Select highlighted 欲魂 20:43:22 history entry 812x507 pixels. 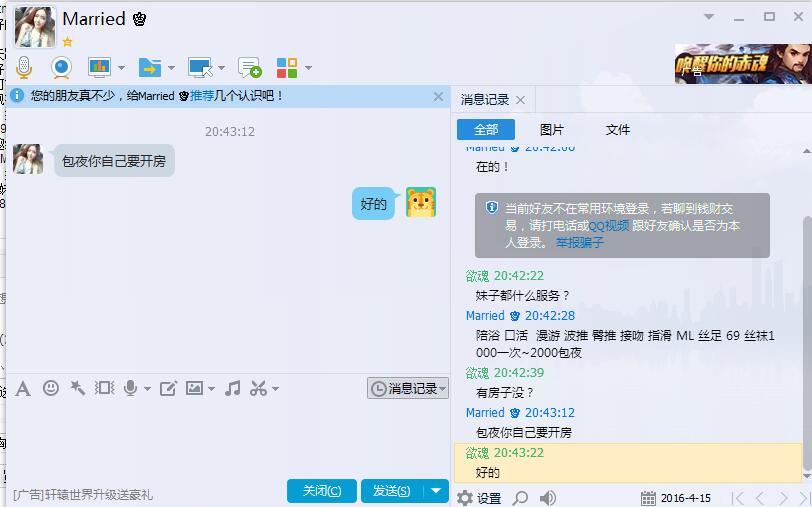click(x=628, y=462)
